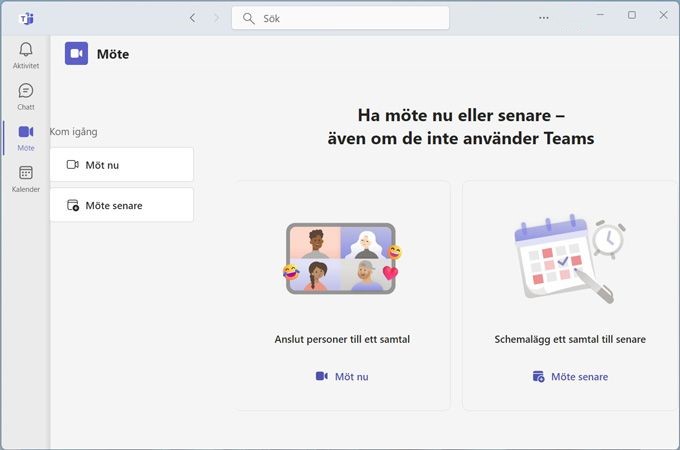This screenshot has width=680, height=450.
Task: Close the Teams window
Action: coord(664,15)
